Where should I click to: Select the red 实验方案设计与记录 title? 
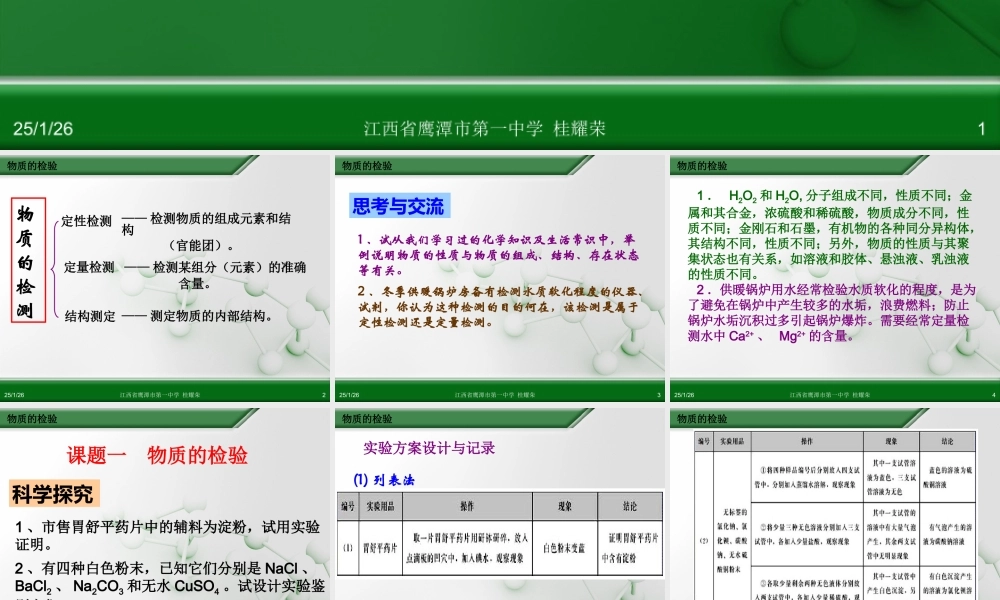429,447
